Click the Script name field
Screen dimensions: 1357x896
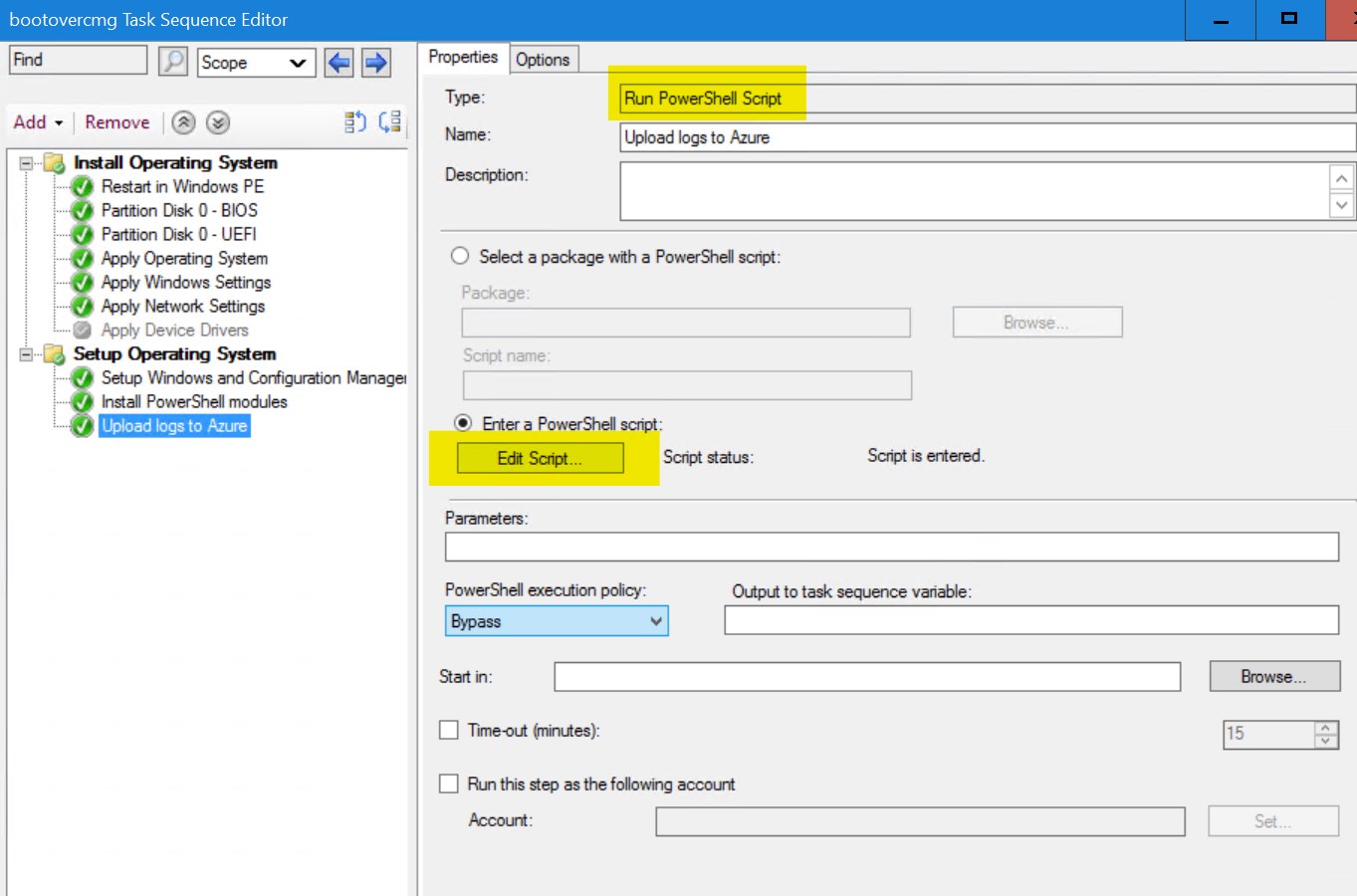(x=687, y=385)
